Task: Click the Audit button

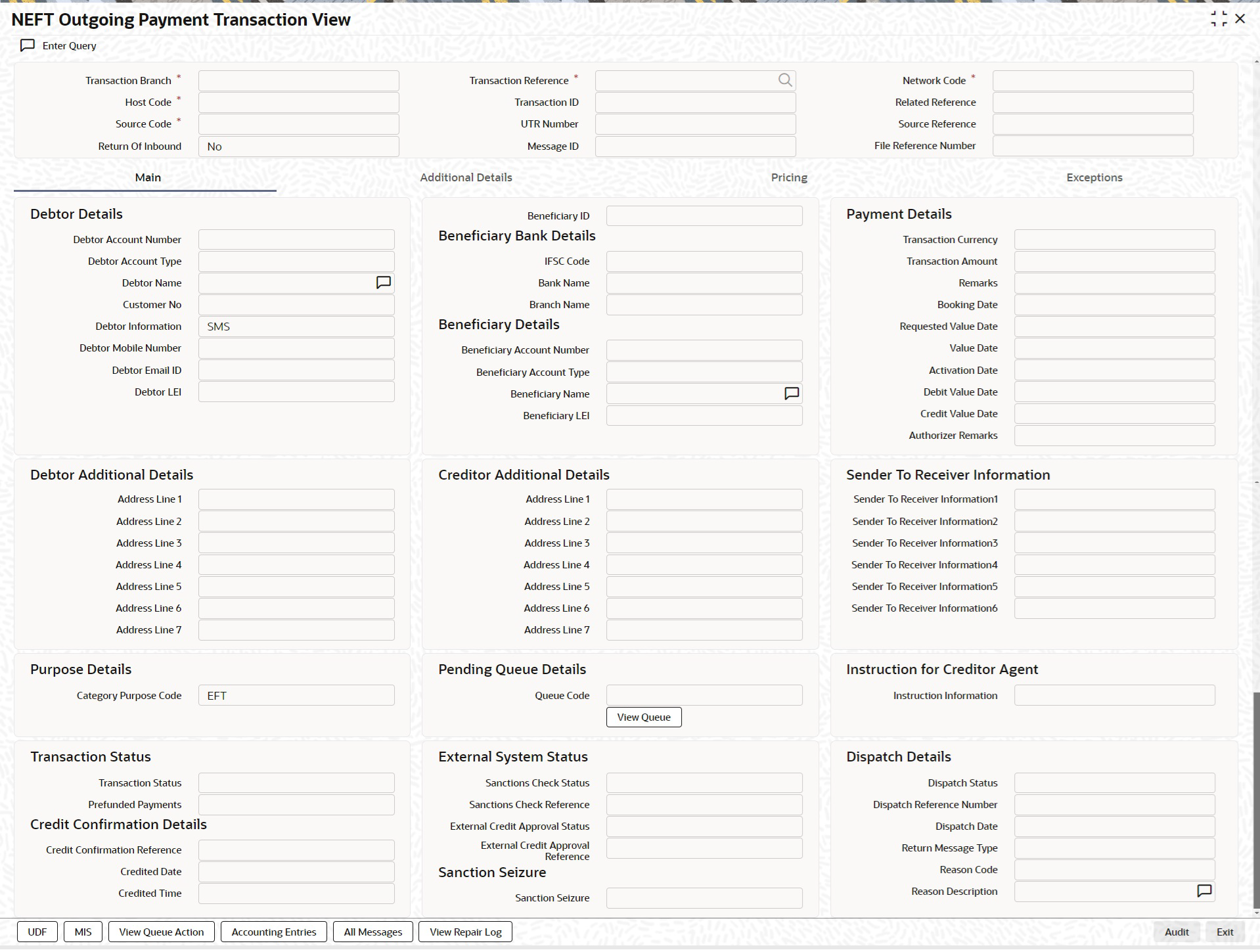Action: [x=1177, y=932]
